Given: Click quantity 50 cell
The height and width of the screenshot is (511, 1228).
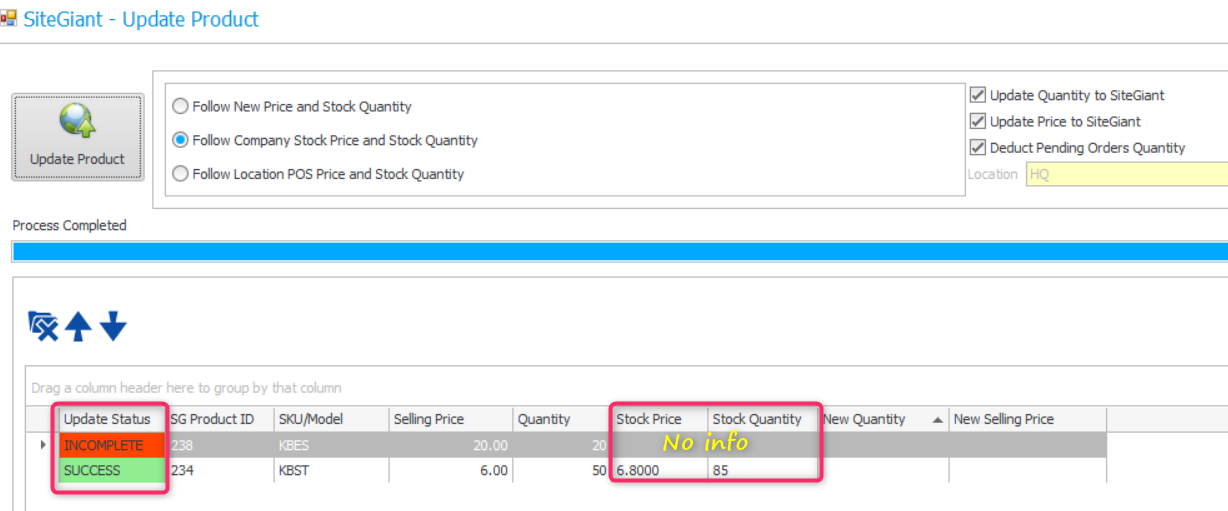Looking at the screenshot, I should coord(562,470).
